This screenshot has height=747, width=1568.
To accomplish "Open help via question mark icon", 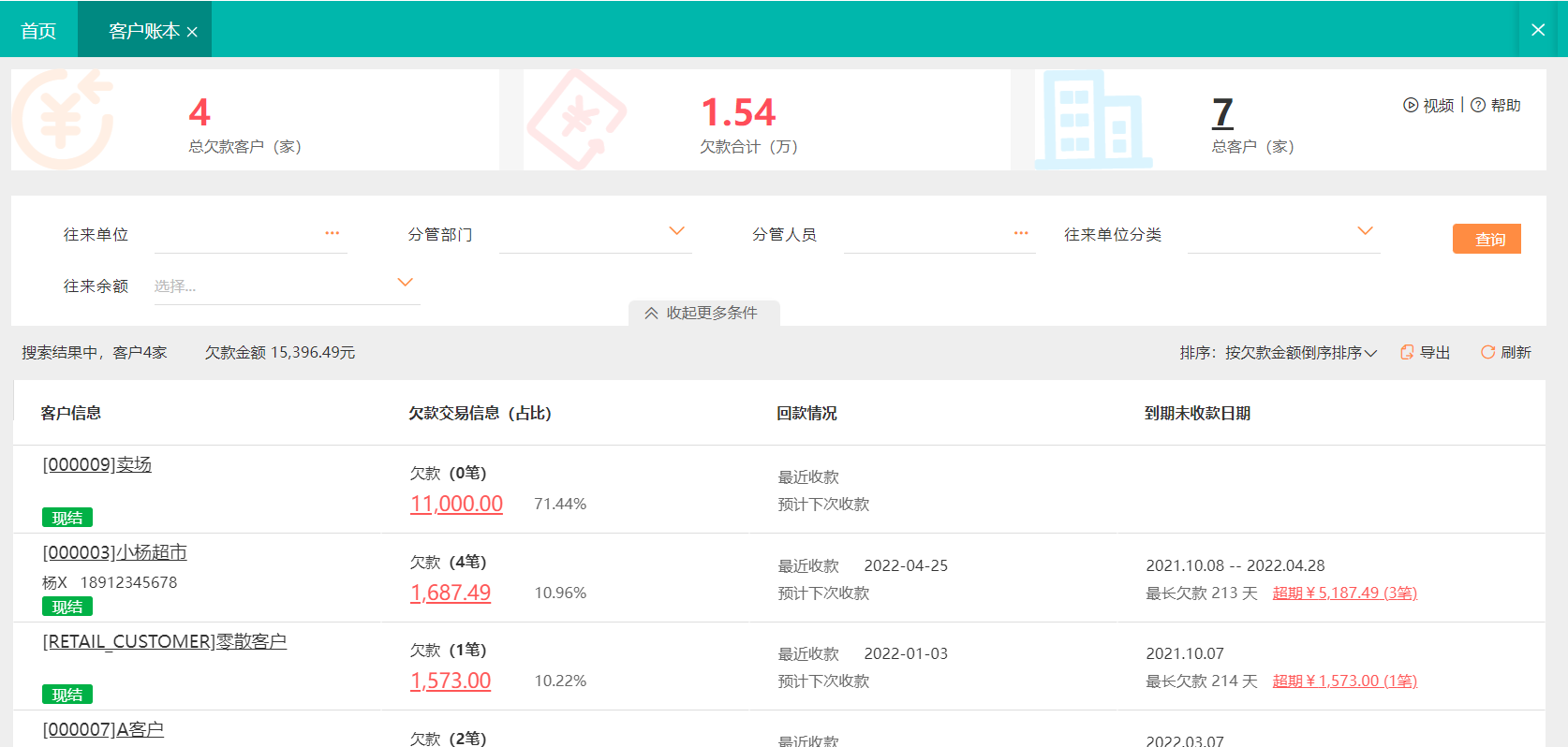I will click(1478, 105).
